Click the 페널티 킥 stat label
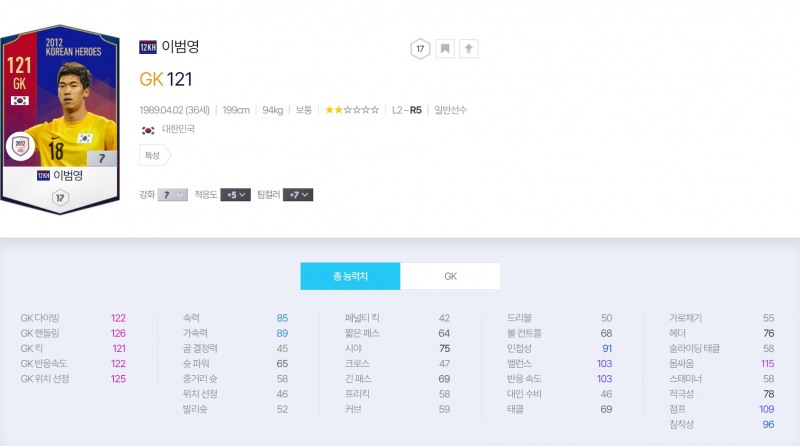800x446 pixels. point(362,318)
